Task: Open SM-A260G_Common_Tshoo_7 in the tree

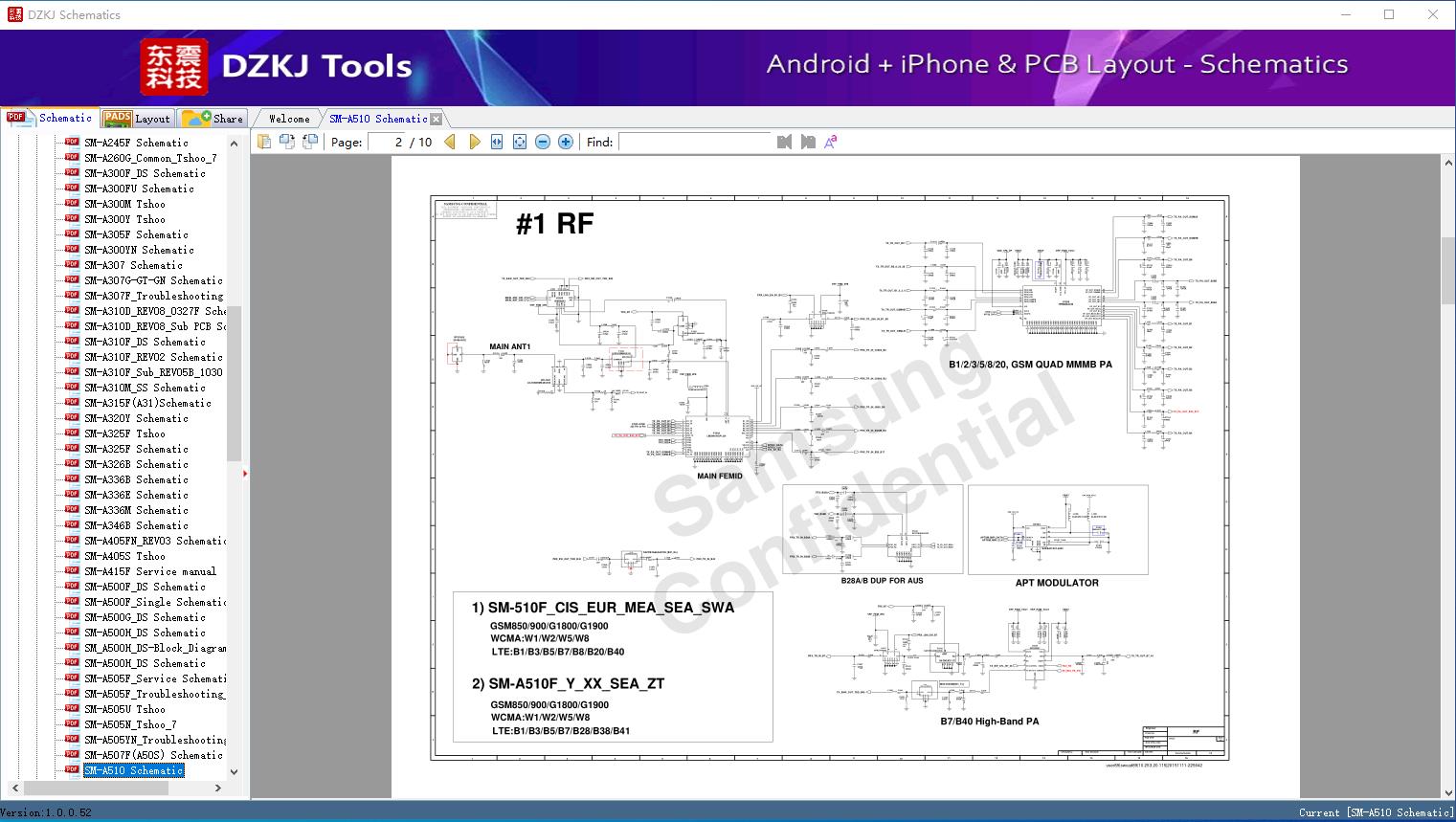Action: pyautogui.click(x=150, y=158)
